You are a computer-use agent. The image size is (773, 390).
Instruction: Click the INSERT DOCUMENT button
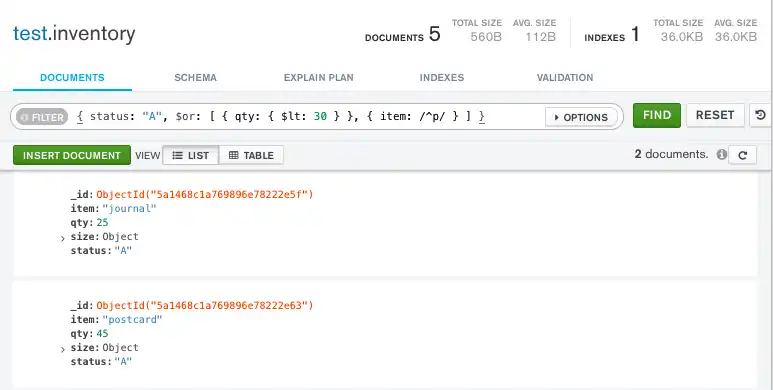click(72, 155)
